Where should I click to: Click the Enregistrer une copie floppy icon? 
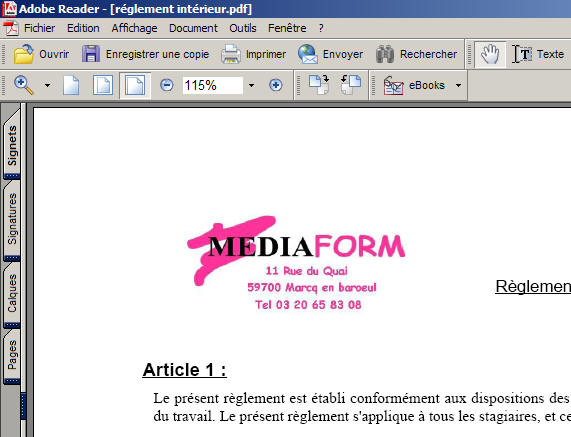point(91,54)
